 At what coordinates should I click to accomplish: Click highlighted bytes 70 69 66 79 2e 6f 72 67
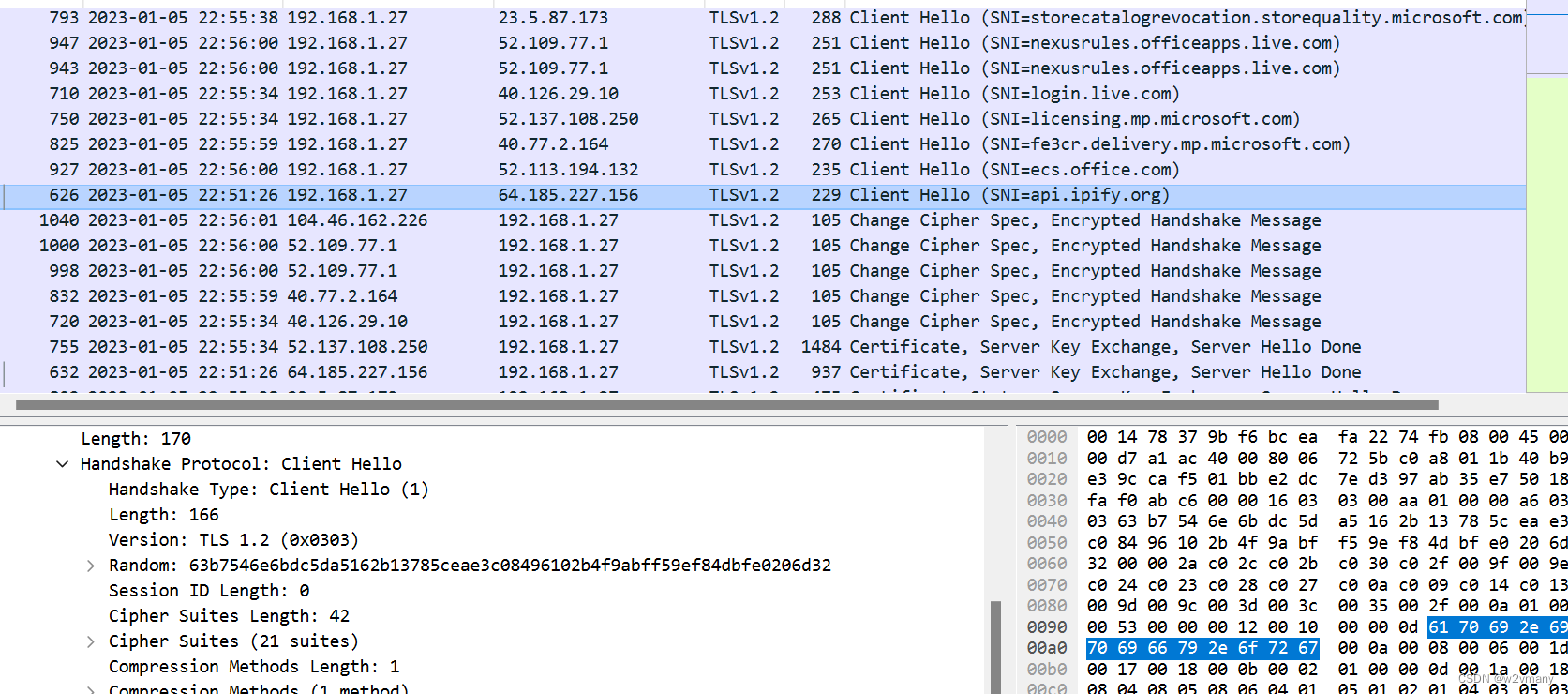coord(1202,648)
